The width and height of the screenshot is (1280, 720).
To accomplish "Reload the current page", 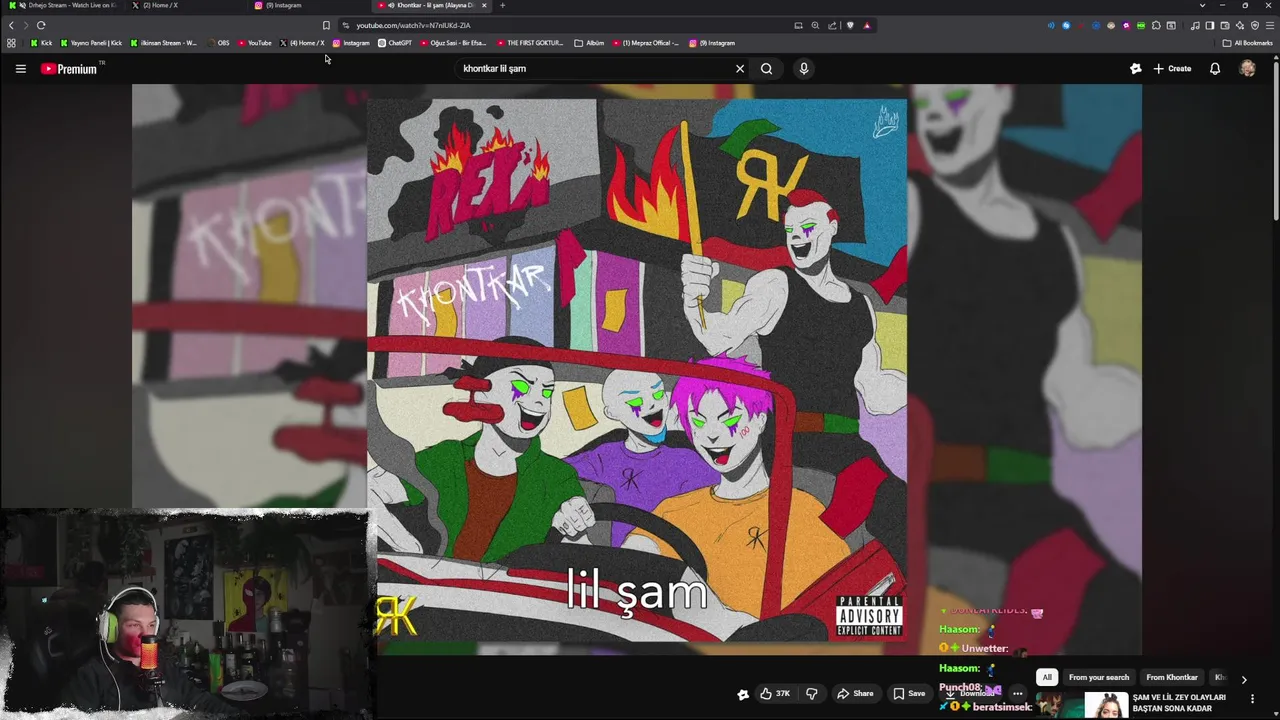I will (41, 25).
